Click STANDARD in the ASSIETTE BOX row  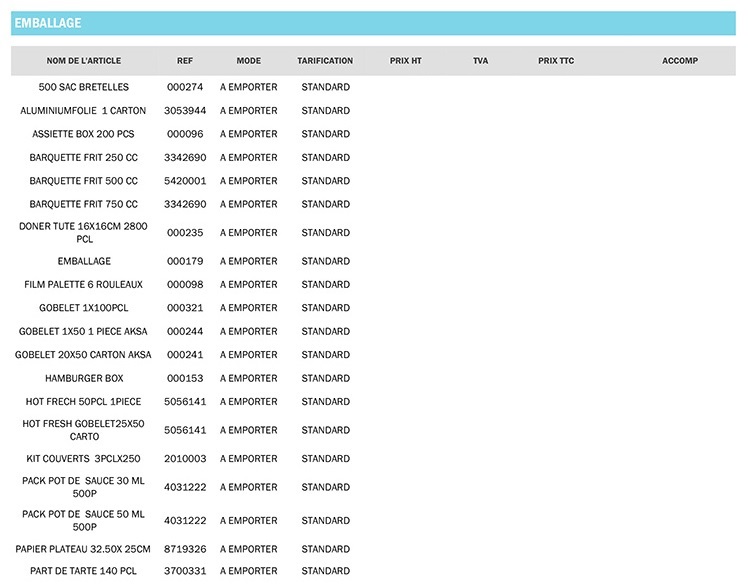[326, 134]
